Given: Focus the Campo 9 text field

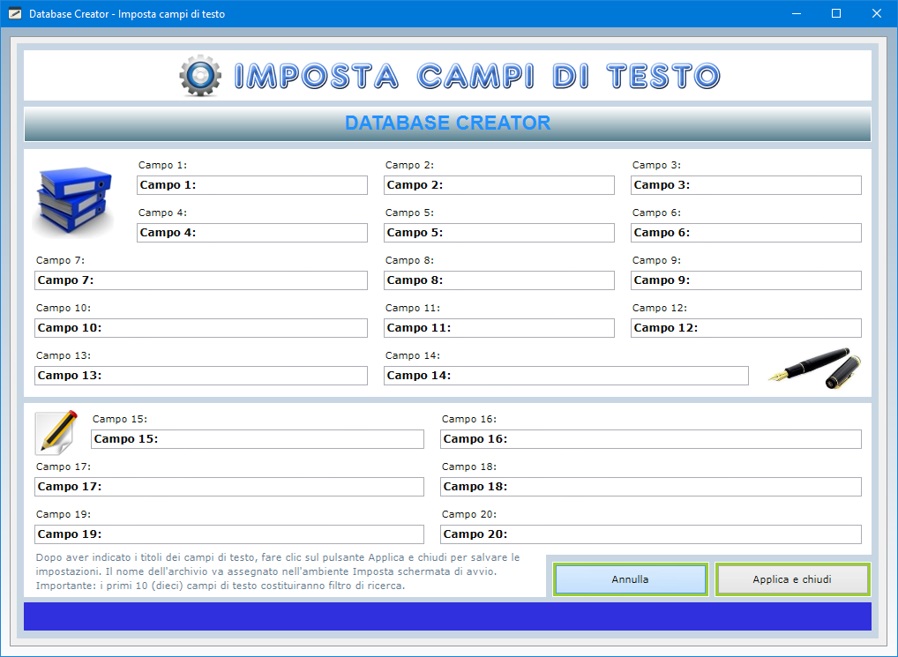Looking at the screenshot, I should 746,280.
